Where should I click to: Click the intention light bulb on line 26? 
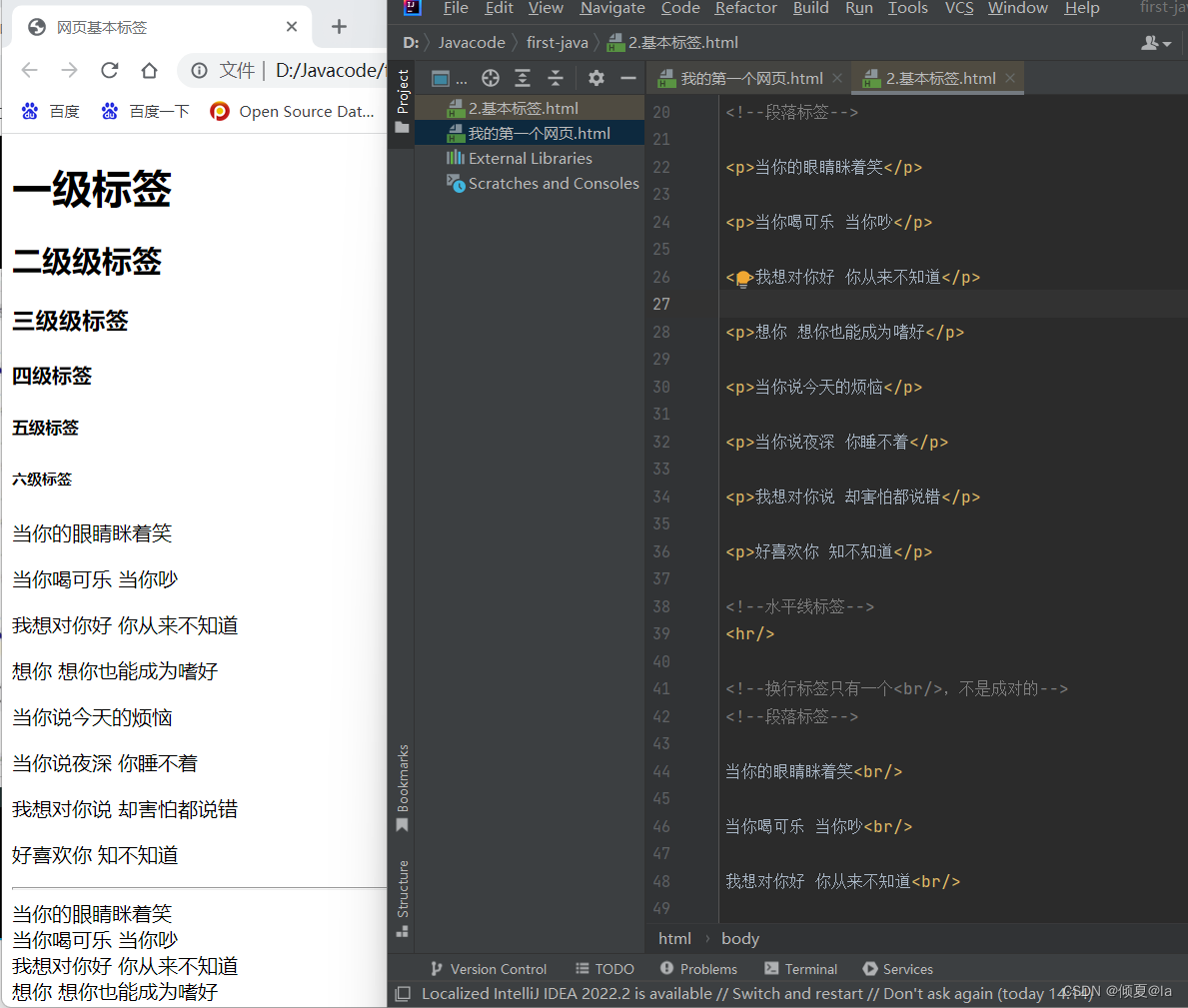coord(743,278)
